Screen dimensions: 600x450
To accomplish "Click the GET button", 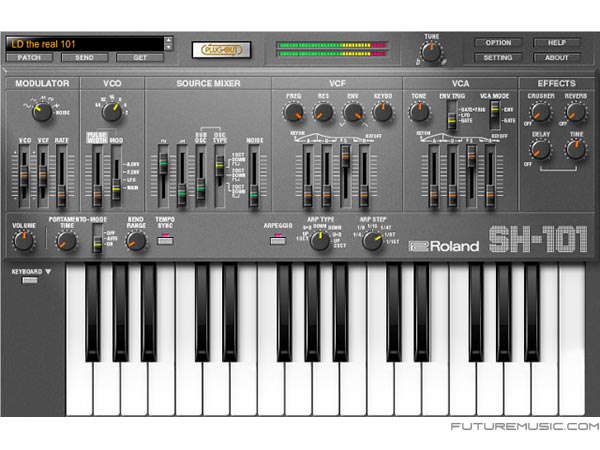I will point(140,58).
